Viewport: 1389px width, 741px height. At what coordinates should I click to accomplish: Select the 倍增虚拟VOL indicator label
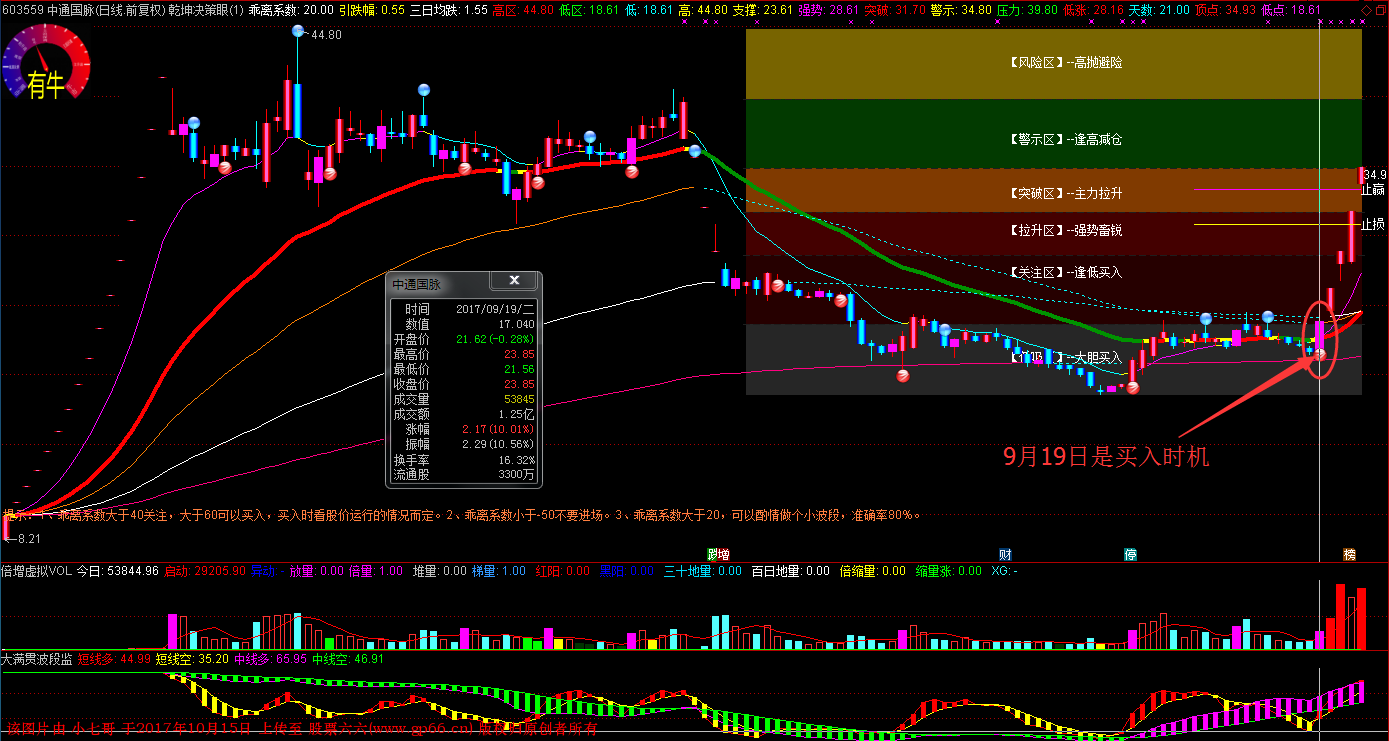pos(36,571)
